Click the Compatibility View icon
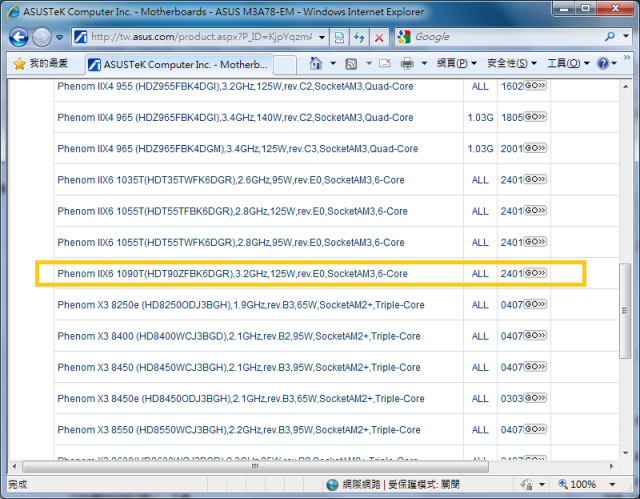Viewport: 640px width, 499px height. click(x=339, y=38)
